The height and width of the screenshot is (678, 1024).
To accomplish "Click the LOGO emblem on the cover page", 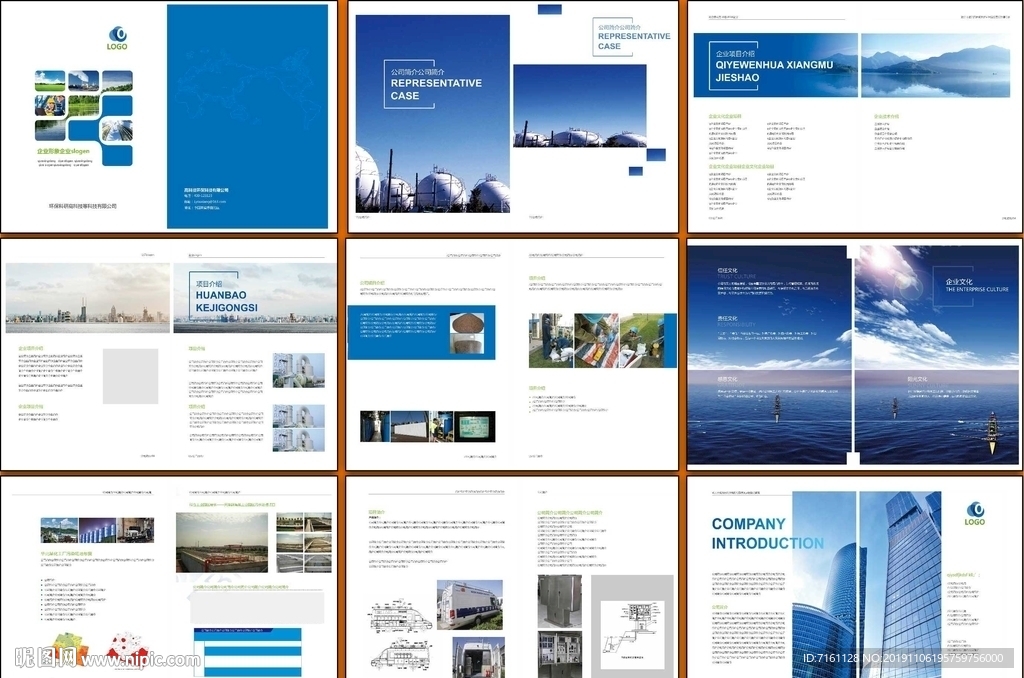I will 118,39.
